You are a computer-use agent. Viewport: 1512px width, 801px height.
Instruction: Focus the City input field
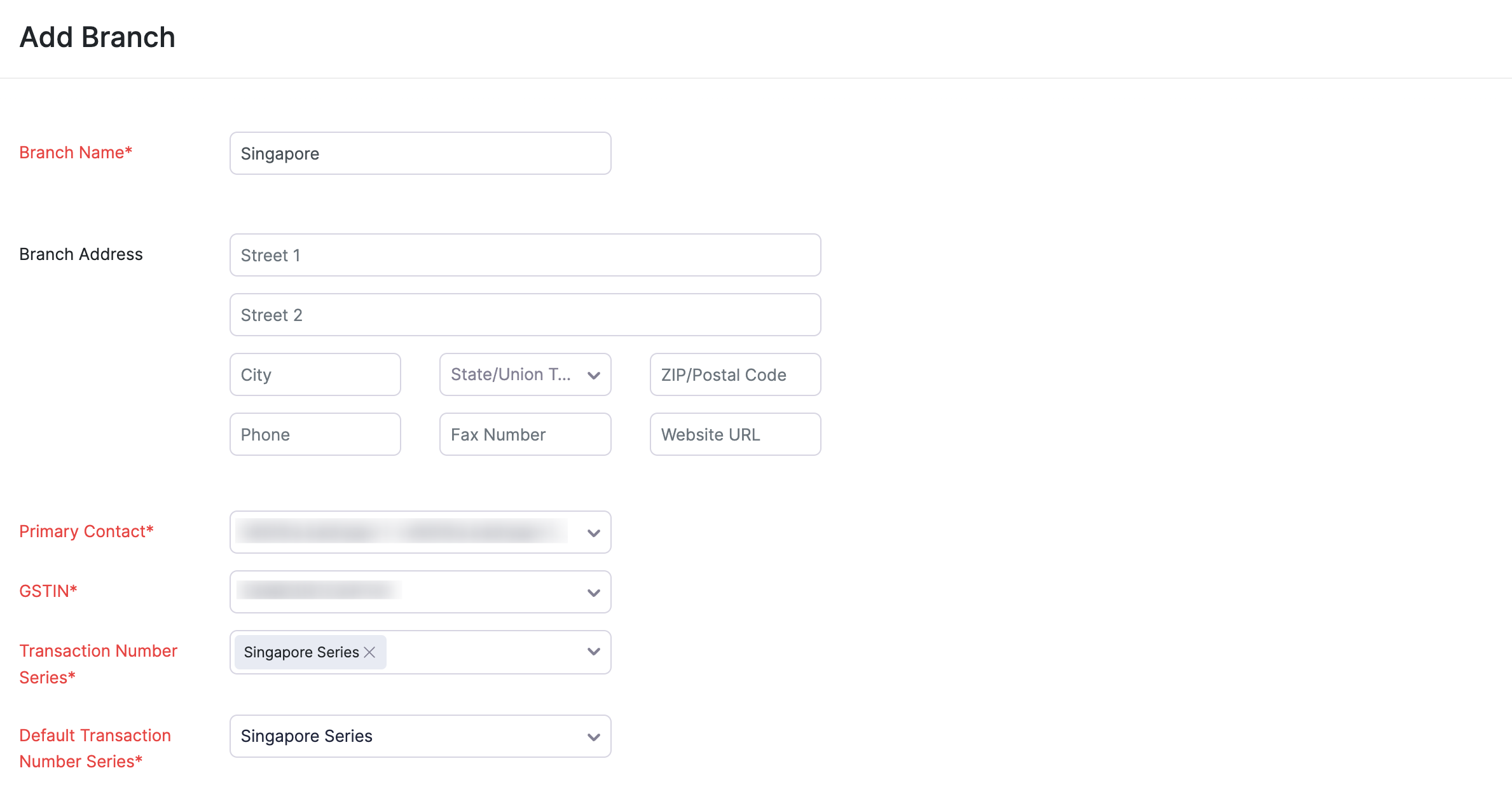[315, 374]
